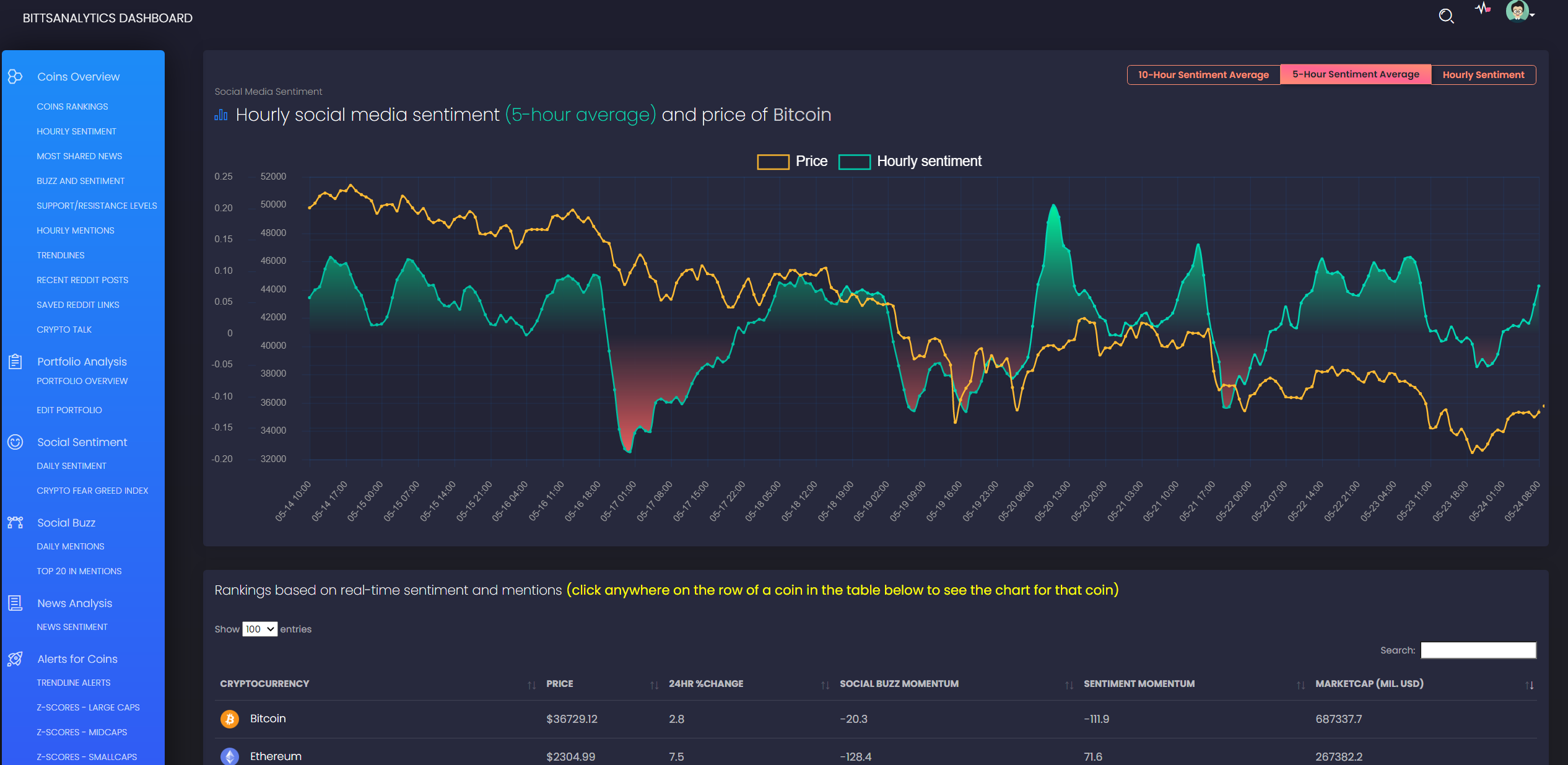Open the user avatar menu
The height and width of the screenshot is (765, 1568).
1520,11
